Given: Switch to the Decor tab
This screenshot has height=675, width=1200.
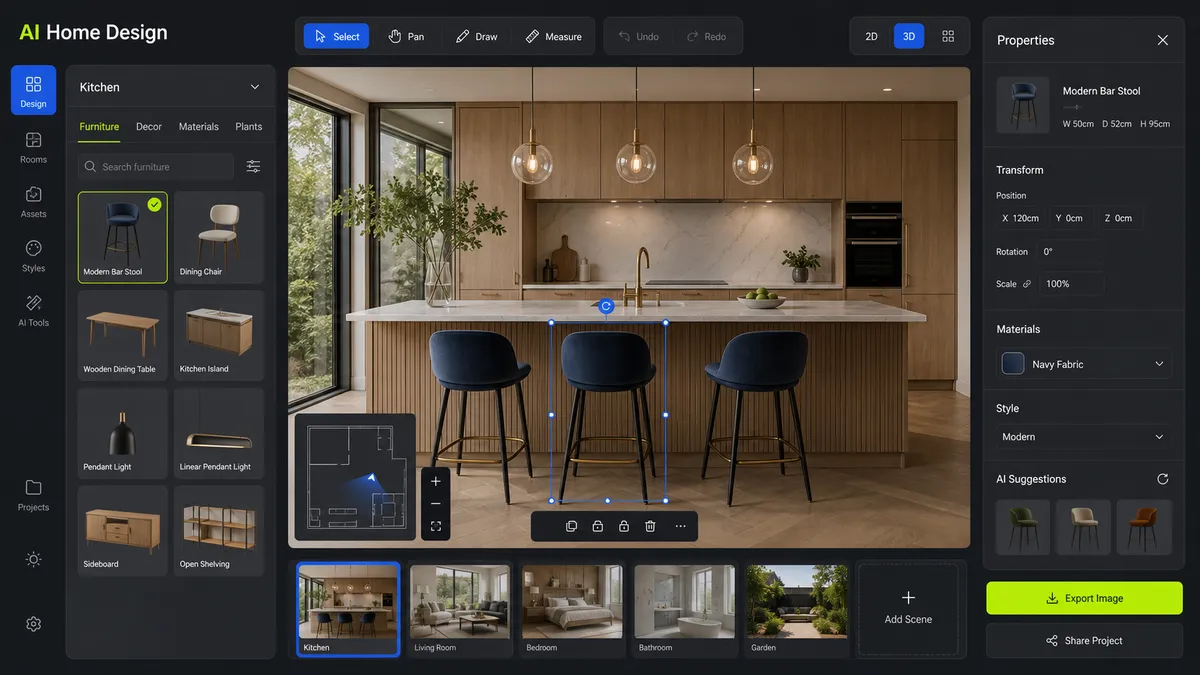Looking at the screenshot, I should pos(149,127).
